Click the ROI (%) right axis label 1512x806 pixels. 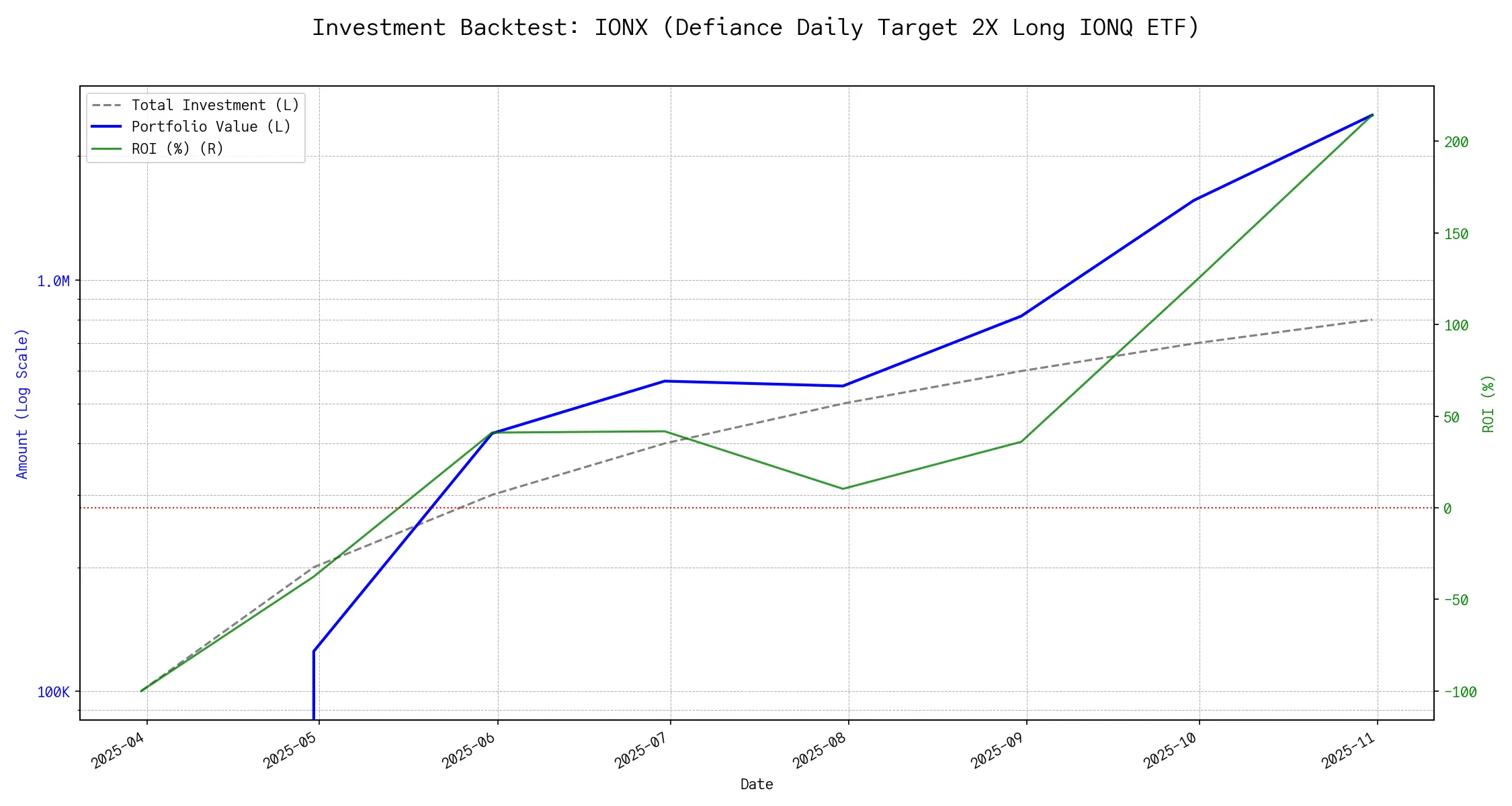coord(1488,404)
